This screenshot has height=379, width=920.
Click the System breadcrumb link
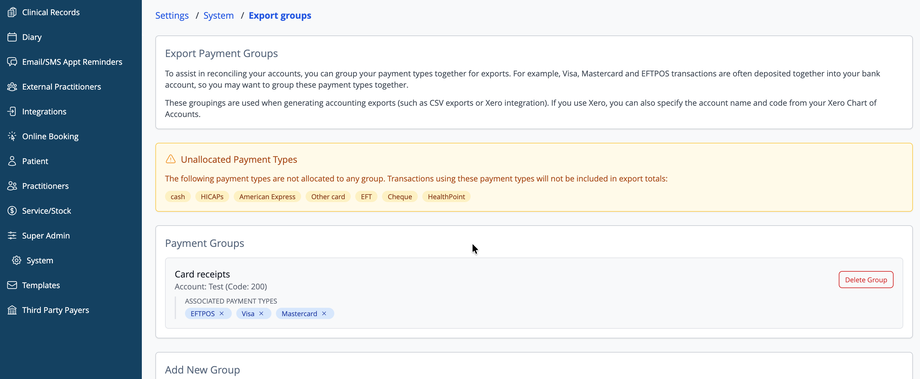218,16
